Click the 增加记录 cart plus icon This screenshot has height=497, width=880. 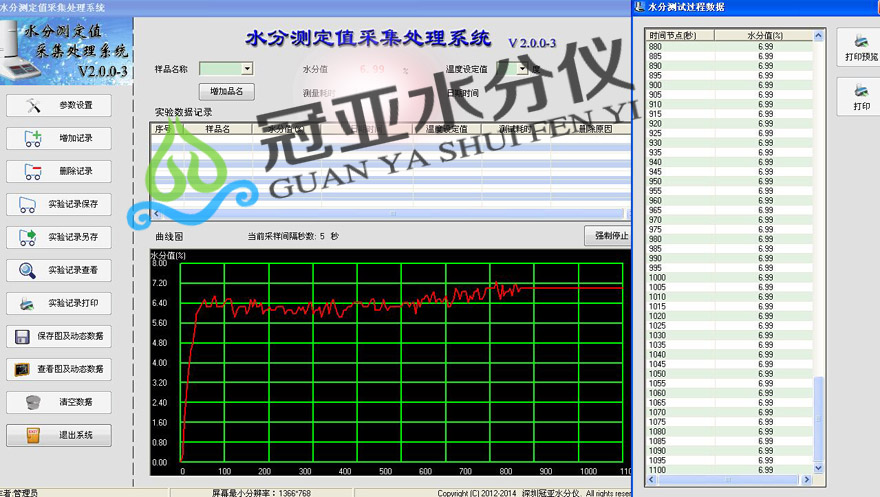[33, 139]
